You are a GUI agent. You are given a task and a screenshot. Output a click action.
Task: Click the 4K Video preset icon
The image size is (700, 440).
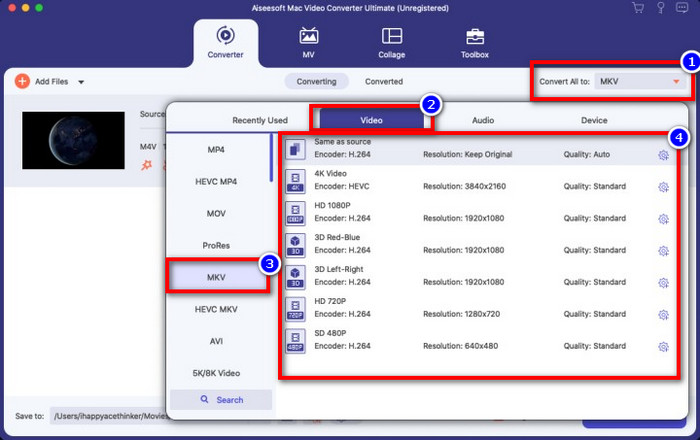tap(295, 181)
